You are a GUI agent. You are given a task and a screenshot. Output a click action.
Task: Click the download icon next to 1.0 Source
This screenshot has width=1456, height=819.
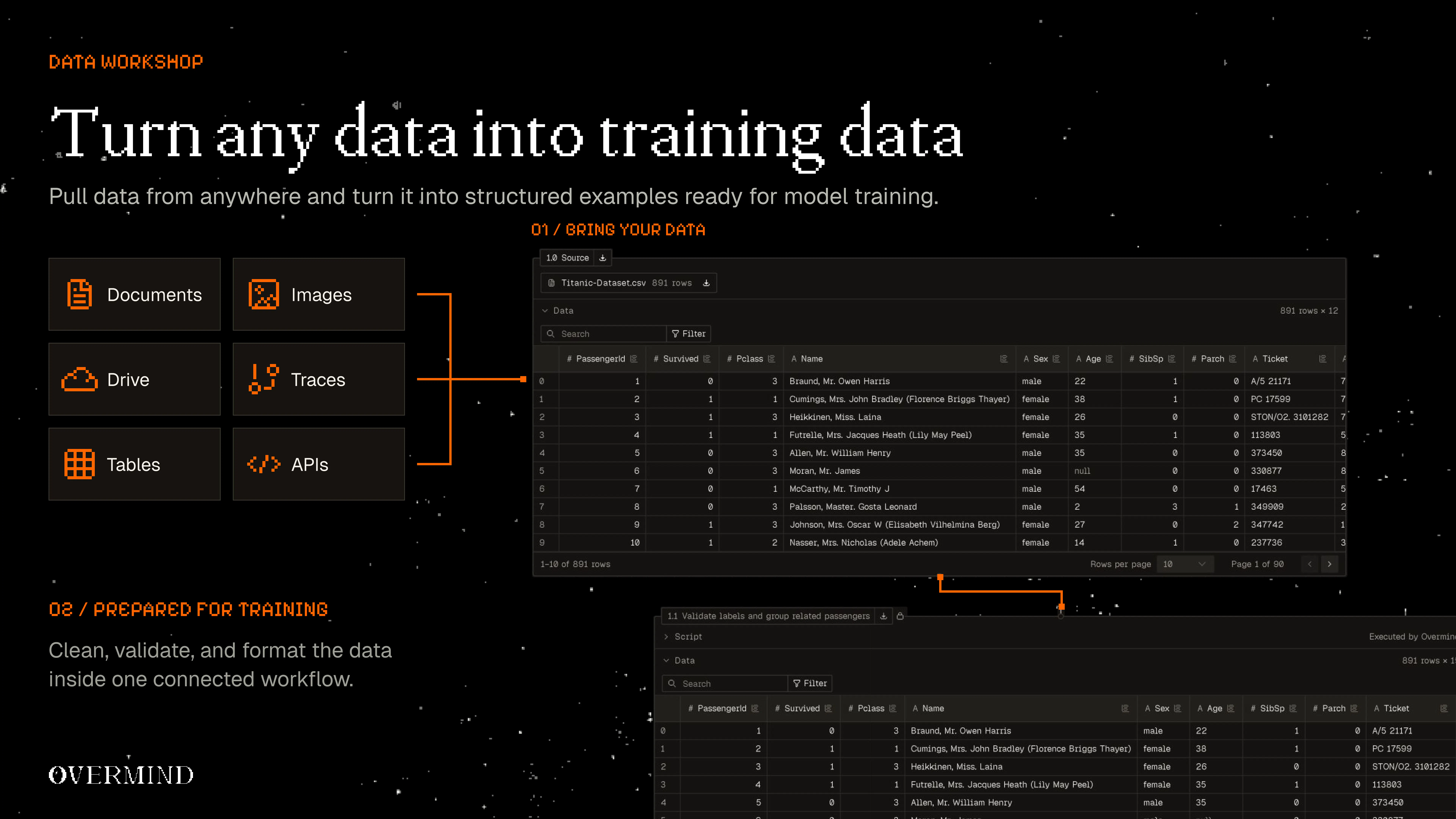coord(602,258)
